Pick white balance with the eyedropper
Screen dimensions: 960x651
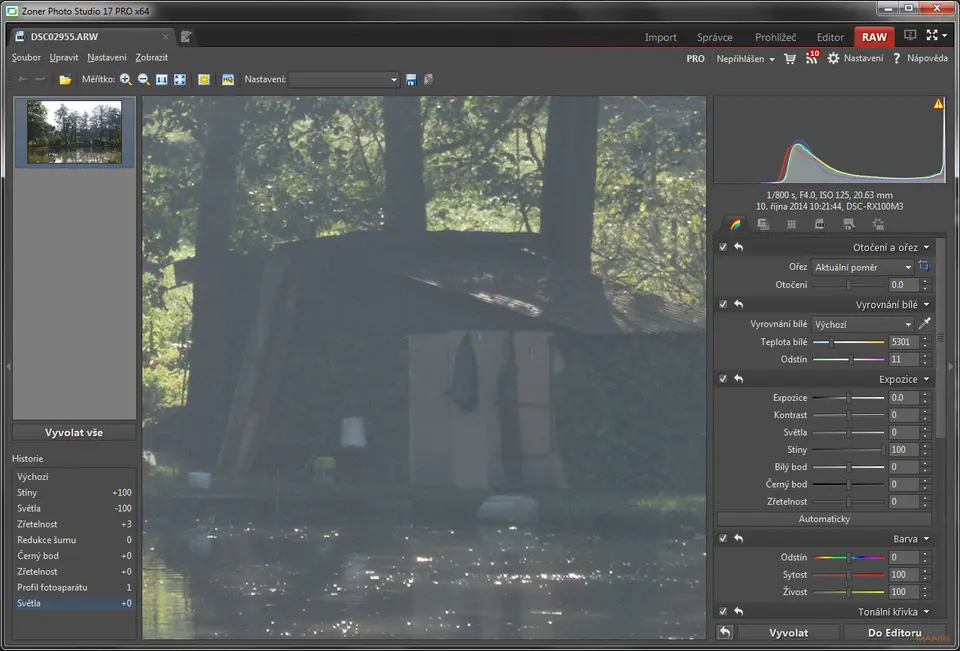(924, 324)
